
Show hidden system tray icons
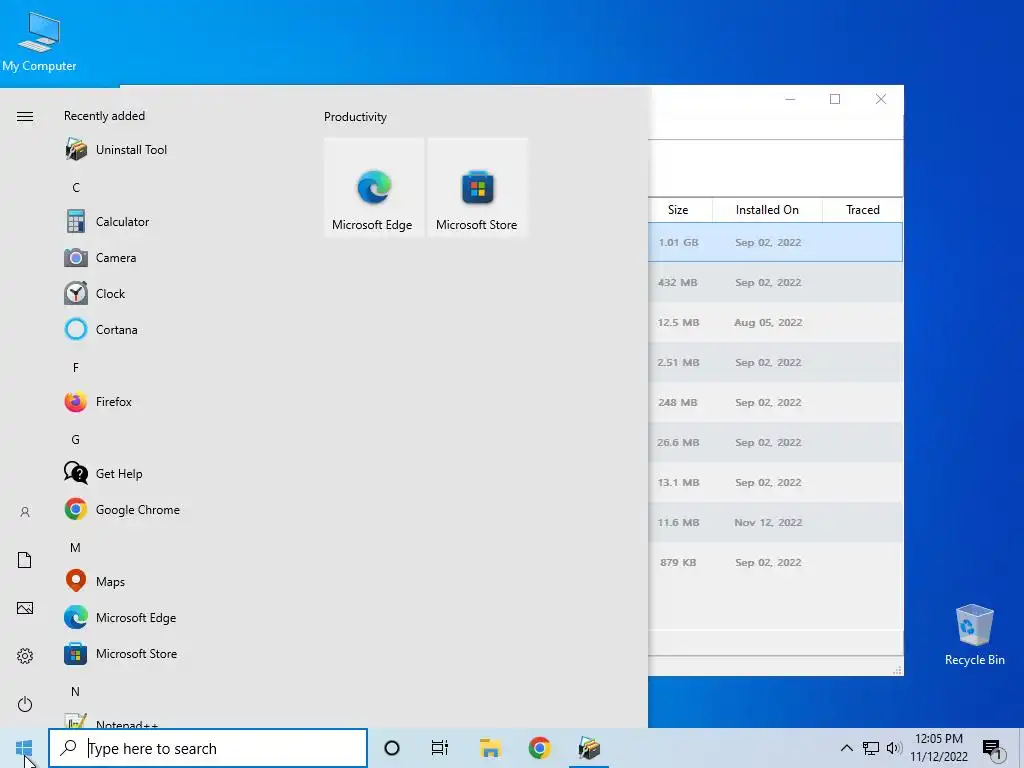pos(846,748)
